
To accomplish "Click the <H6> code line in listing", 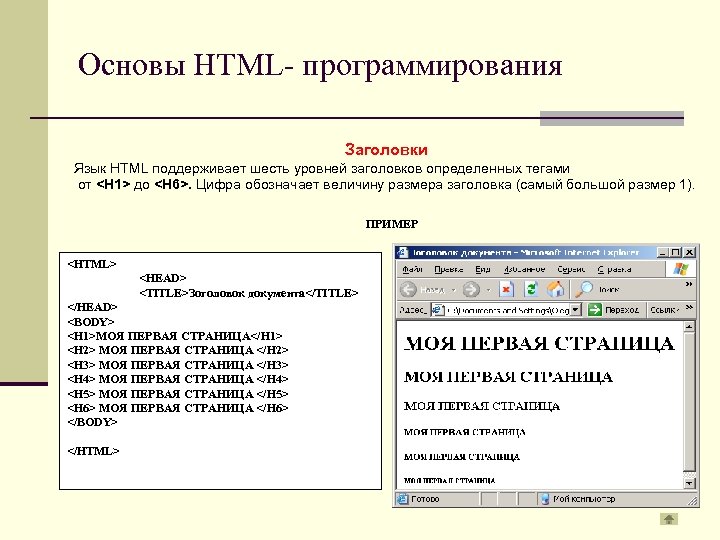I will [x=178, y=408].
